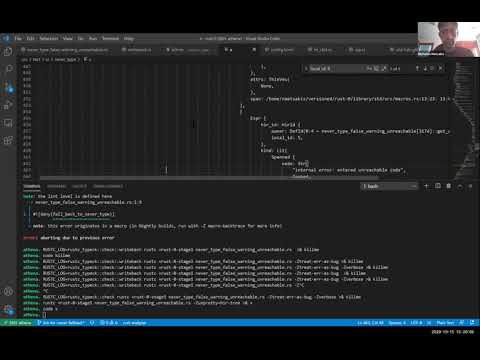Maximize the panel size with chevron
The image size is (480, 360).
(x=460, y=186)
